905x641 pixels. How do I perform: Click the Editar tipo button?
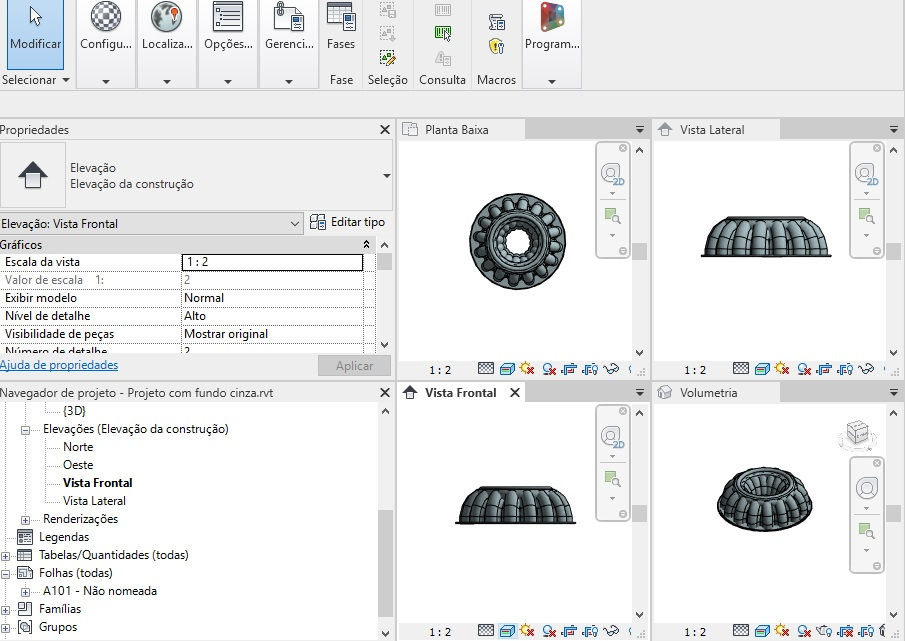click(x=347, y=222)
